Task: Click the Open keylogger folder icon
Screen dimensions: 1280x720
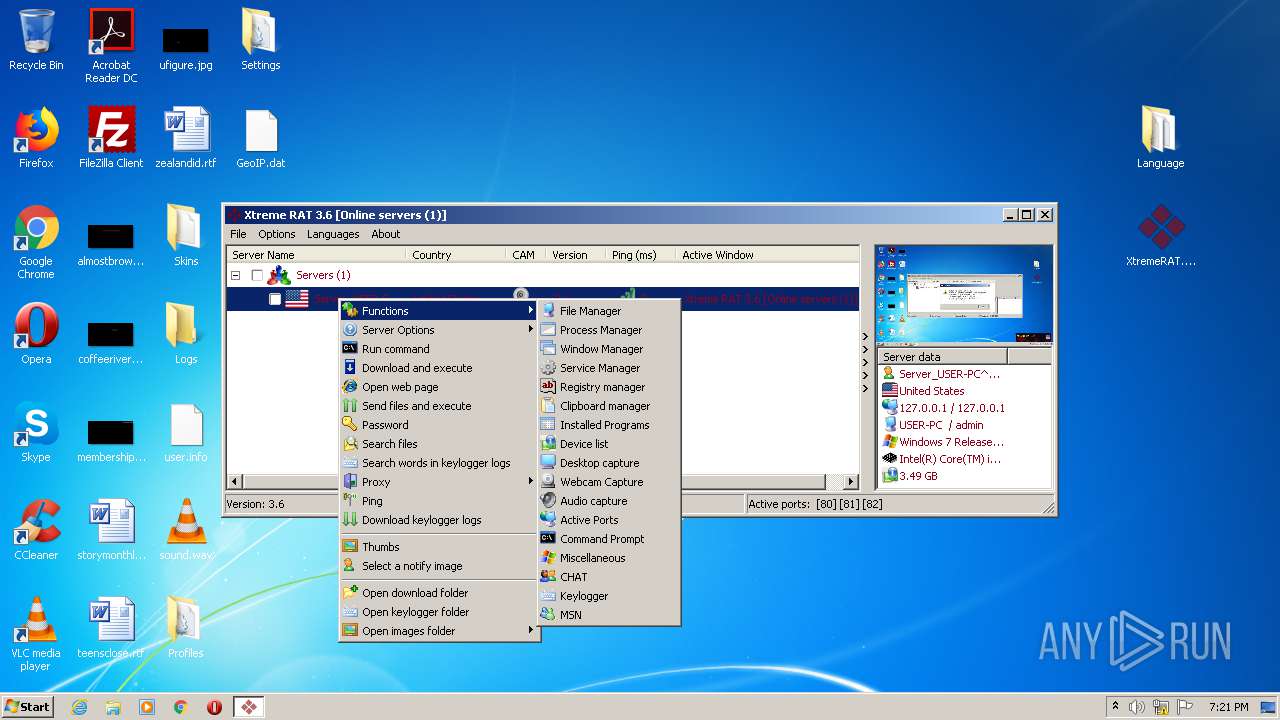Action: click(350, 612)
